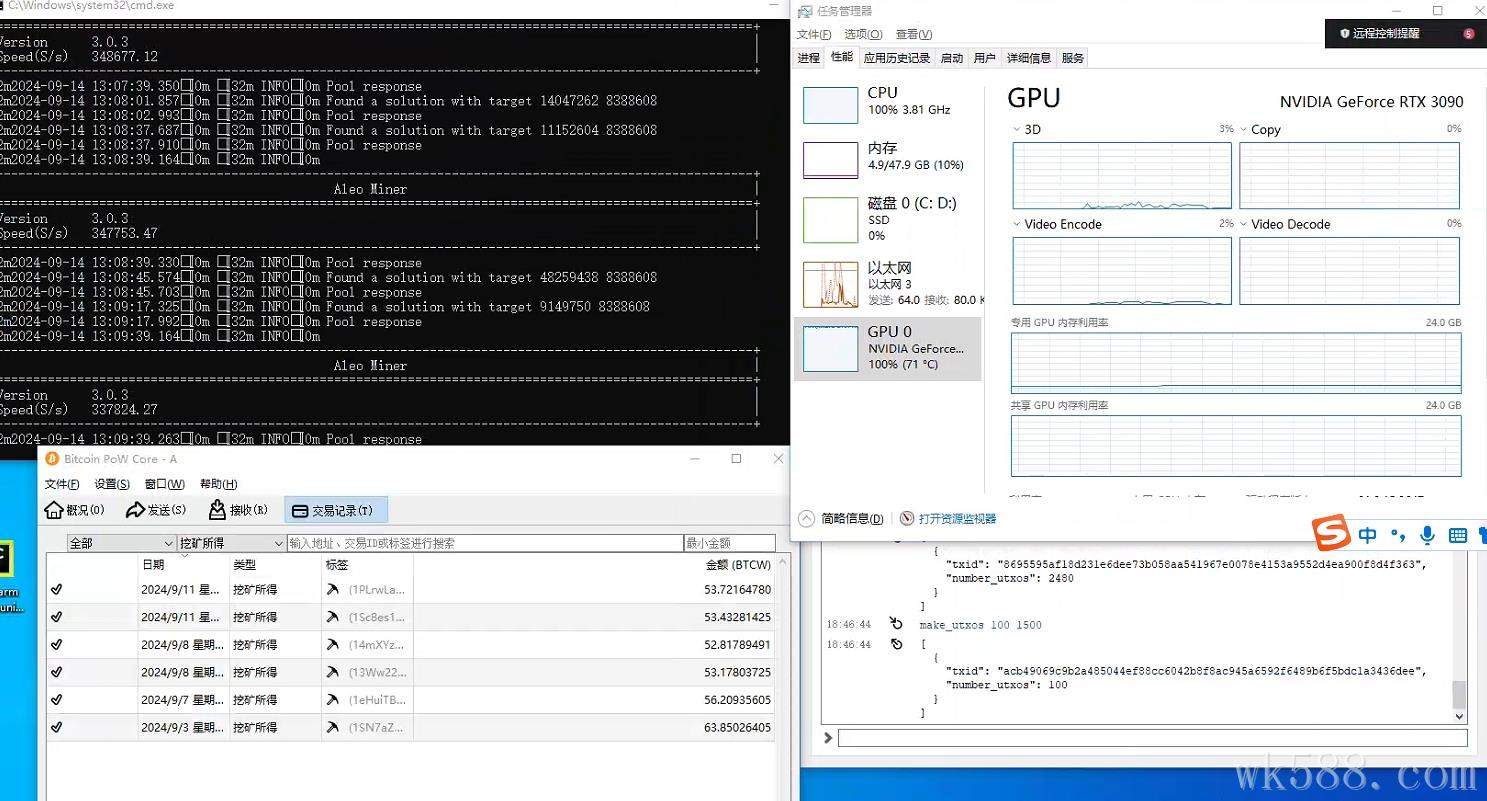Select the 内存 memory performance item
This screenshot has width=1487, height=801.
[888, 159]
